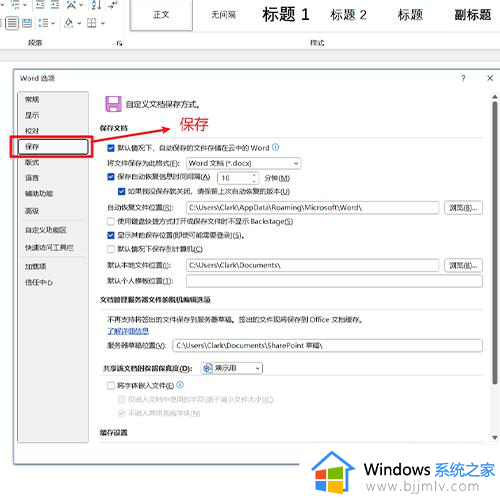Apply the 副标题 (Subtitle) style
Viewport: 500px width, 500px height.
coord(473,15)
